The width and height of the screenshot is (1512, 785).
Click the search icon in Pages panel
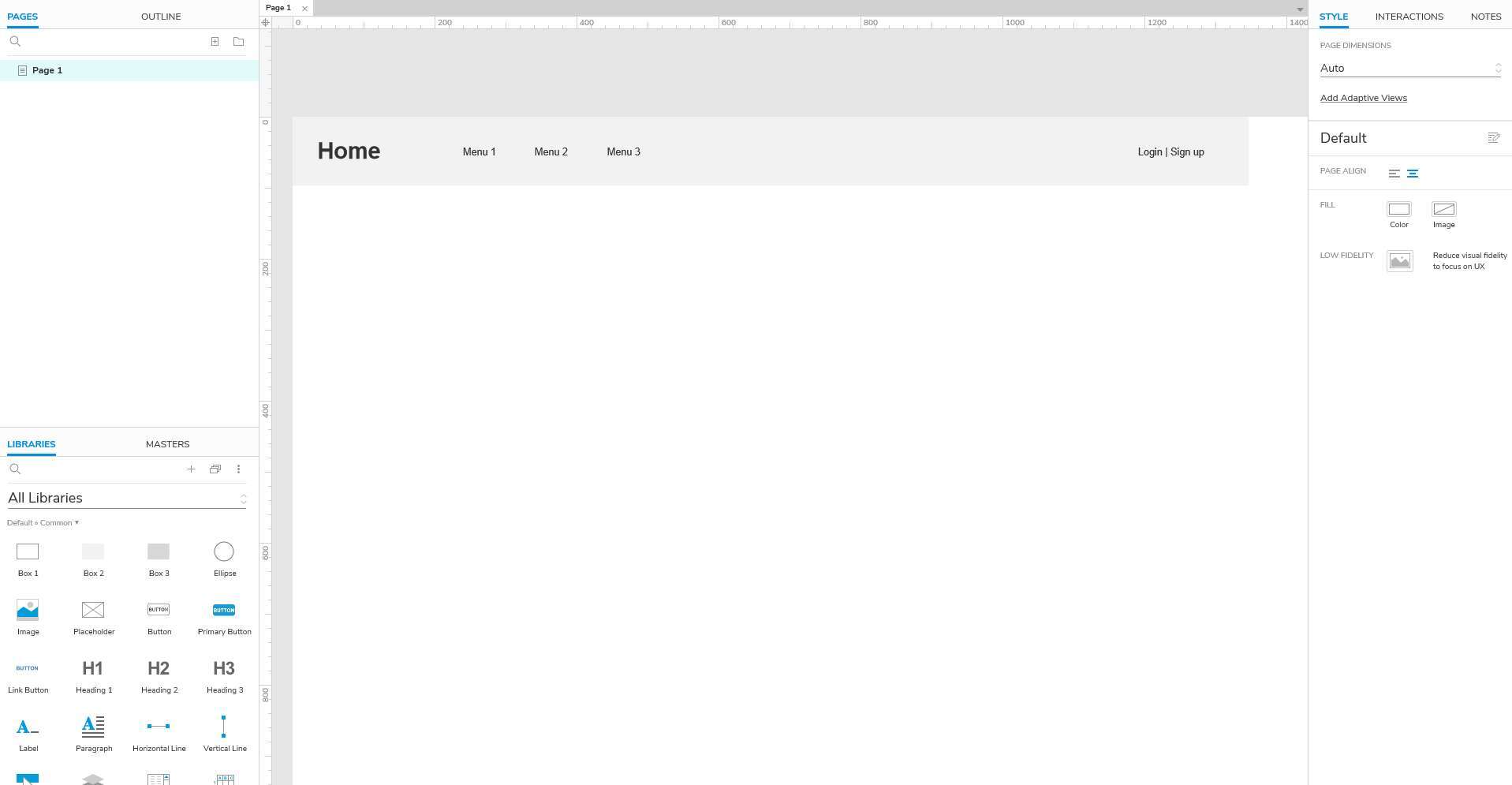pyautogui.click(x=15, y=42)
